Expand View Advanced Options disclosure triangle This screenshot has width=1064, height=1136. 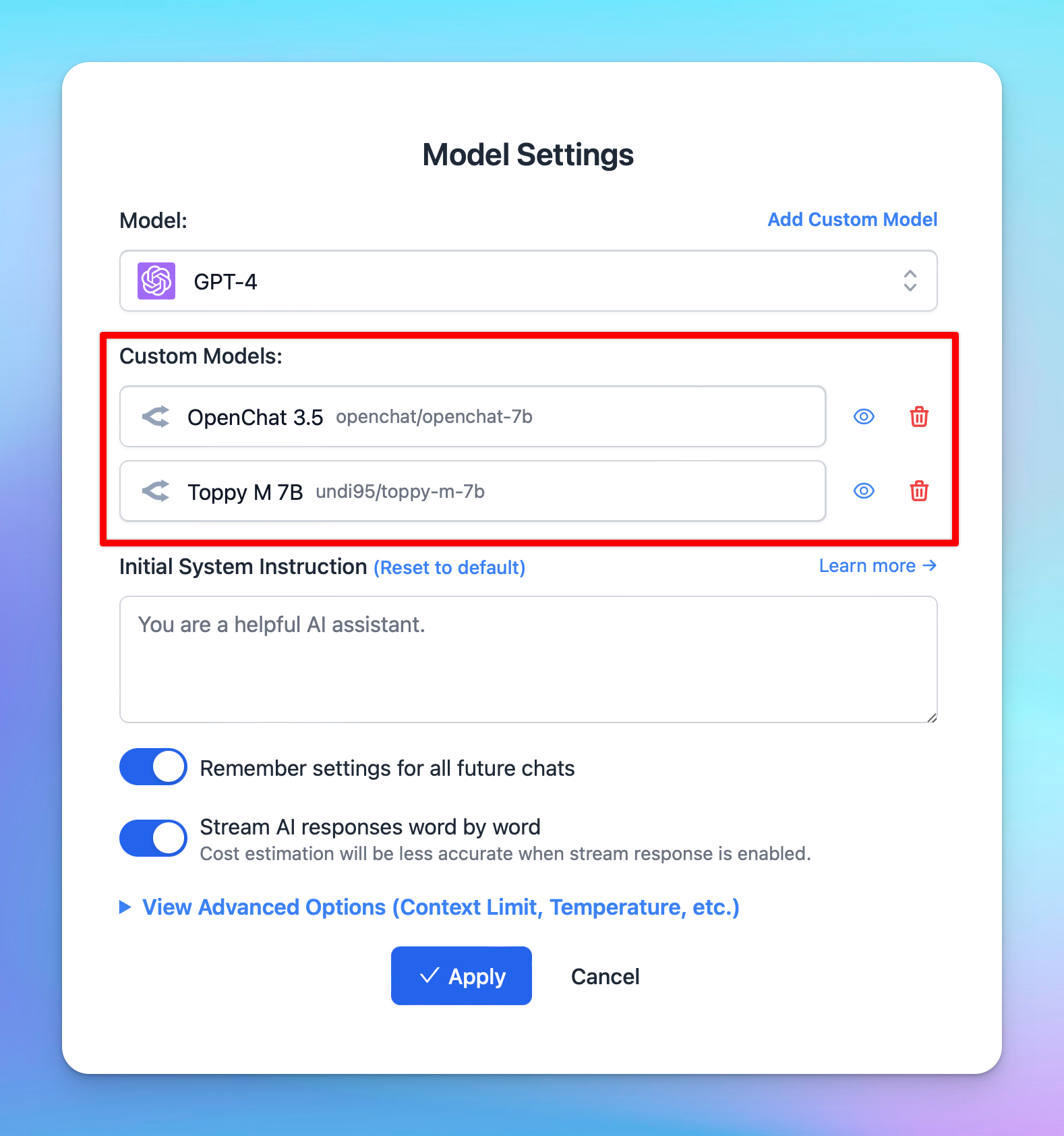(x=125, y=907)
